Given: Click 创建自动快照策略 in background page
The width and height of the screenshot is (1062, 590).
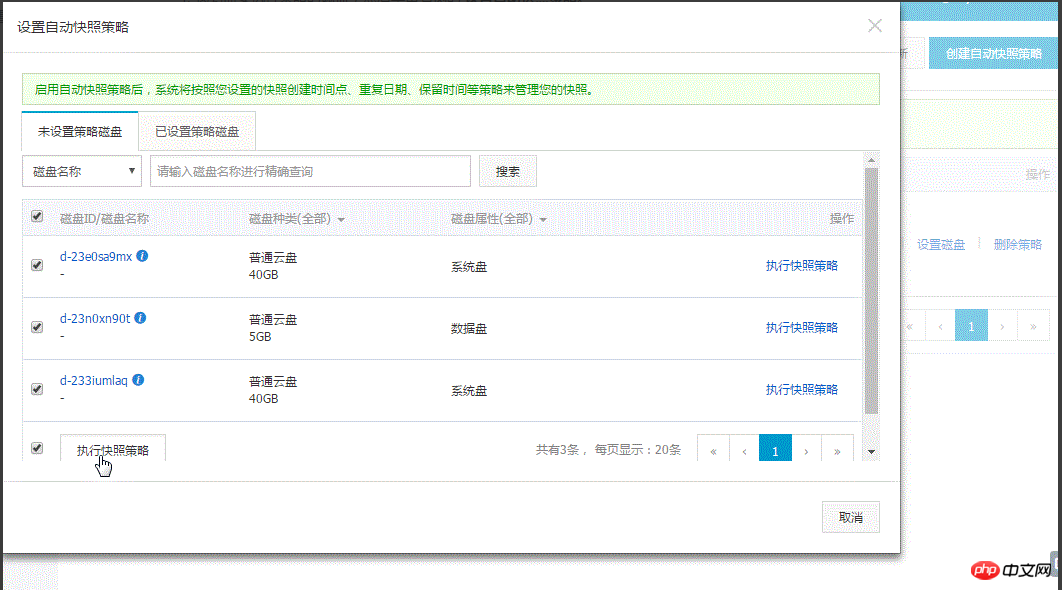Looking at the screenshot, I should click(x=994, y=54).
